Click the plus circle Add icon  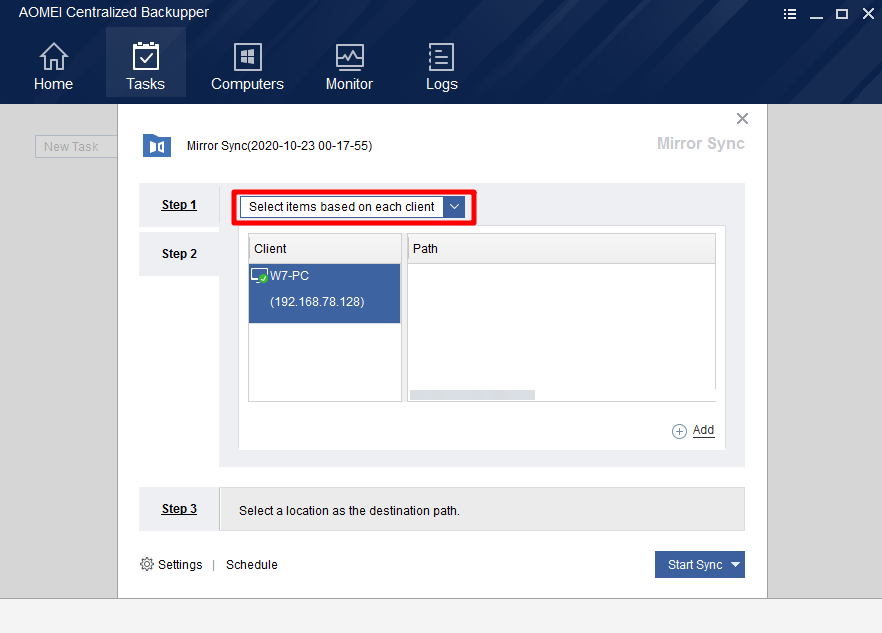tap(679, 431)
